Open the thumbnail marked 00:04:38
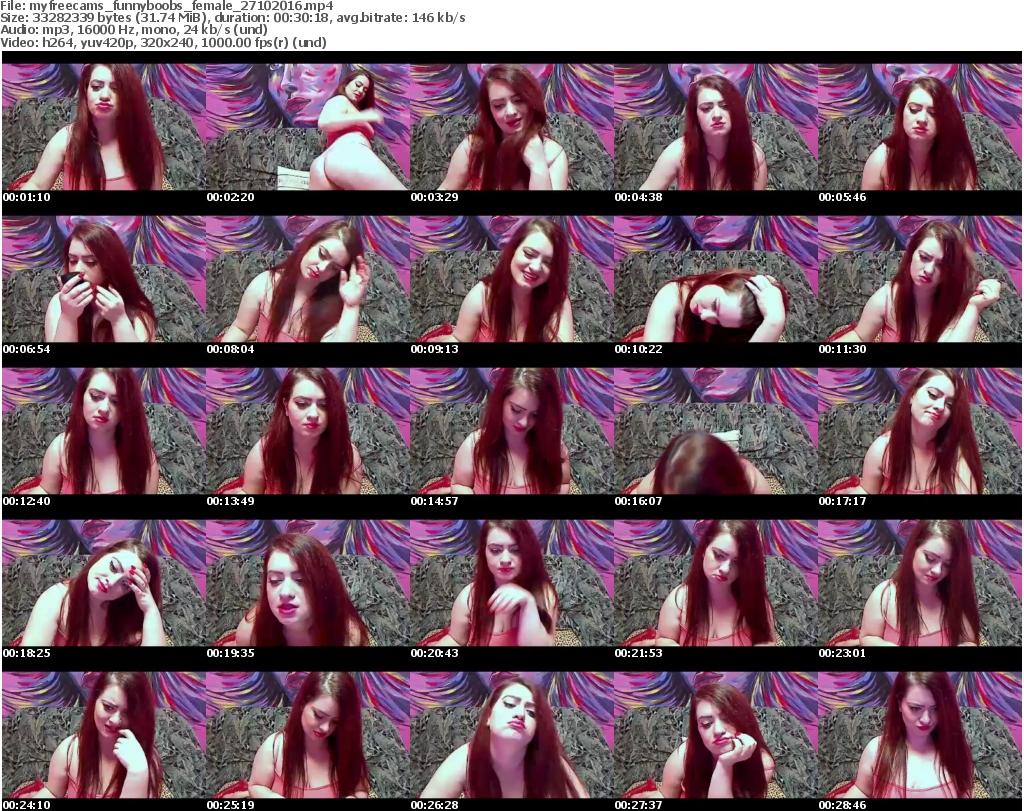This screenshot has height=811, width=1024. (x=715, y=127)
